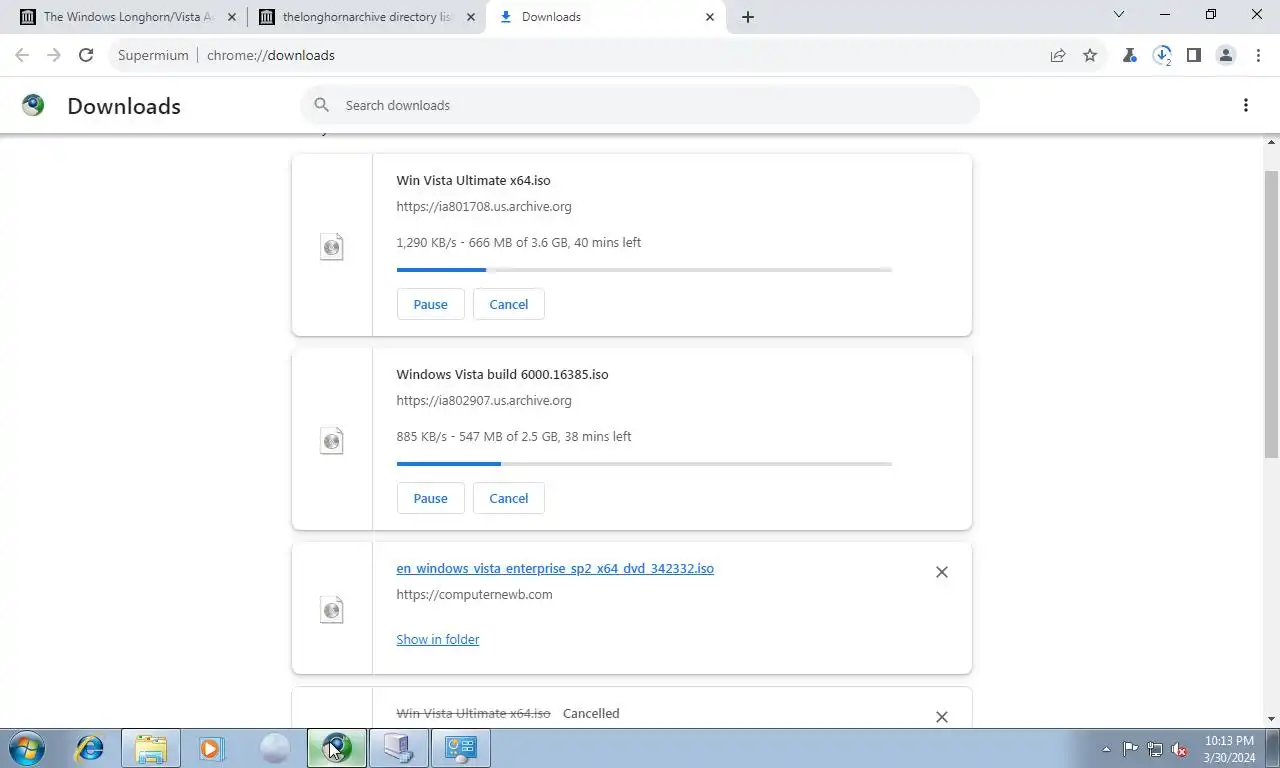Close The Windows Longhorn/Vista tab
This screenshot has width=1280, height=768.
tap(232, 17)
